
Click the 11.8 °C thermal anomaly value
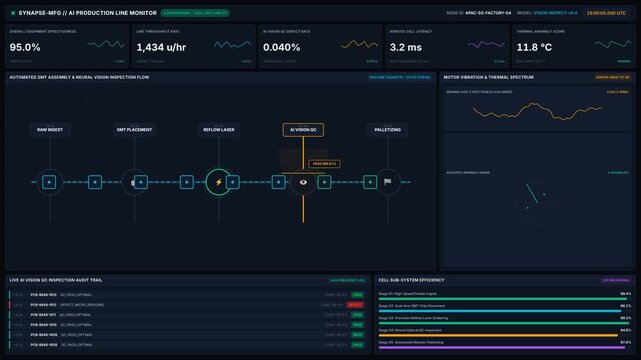pos(534,47)
